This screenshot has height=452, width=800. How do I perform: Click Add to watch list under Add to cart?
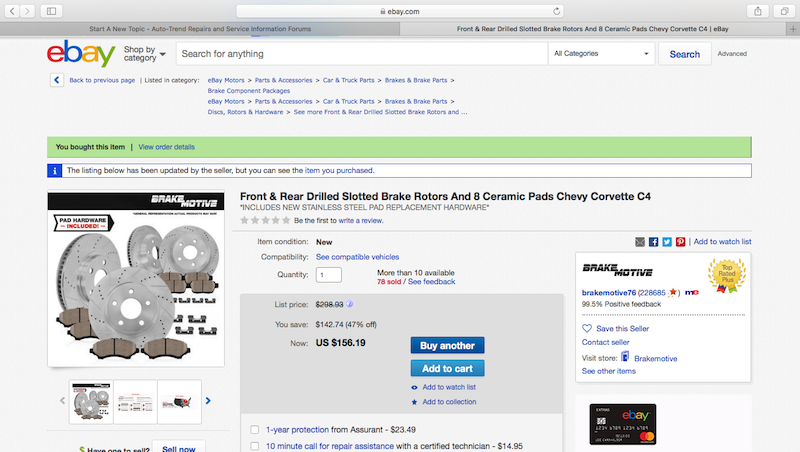(x=449, y=387)
